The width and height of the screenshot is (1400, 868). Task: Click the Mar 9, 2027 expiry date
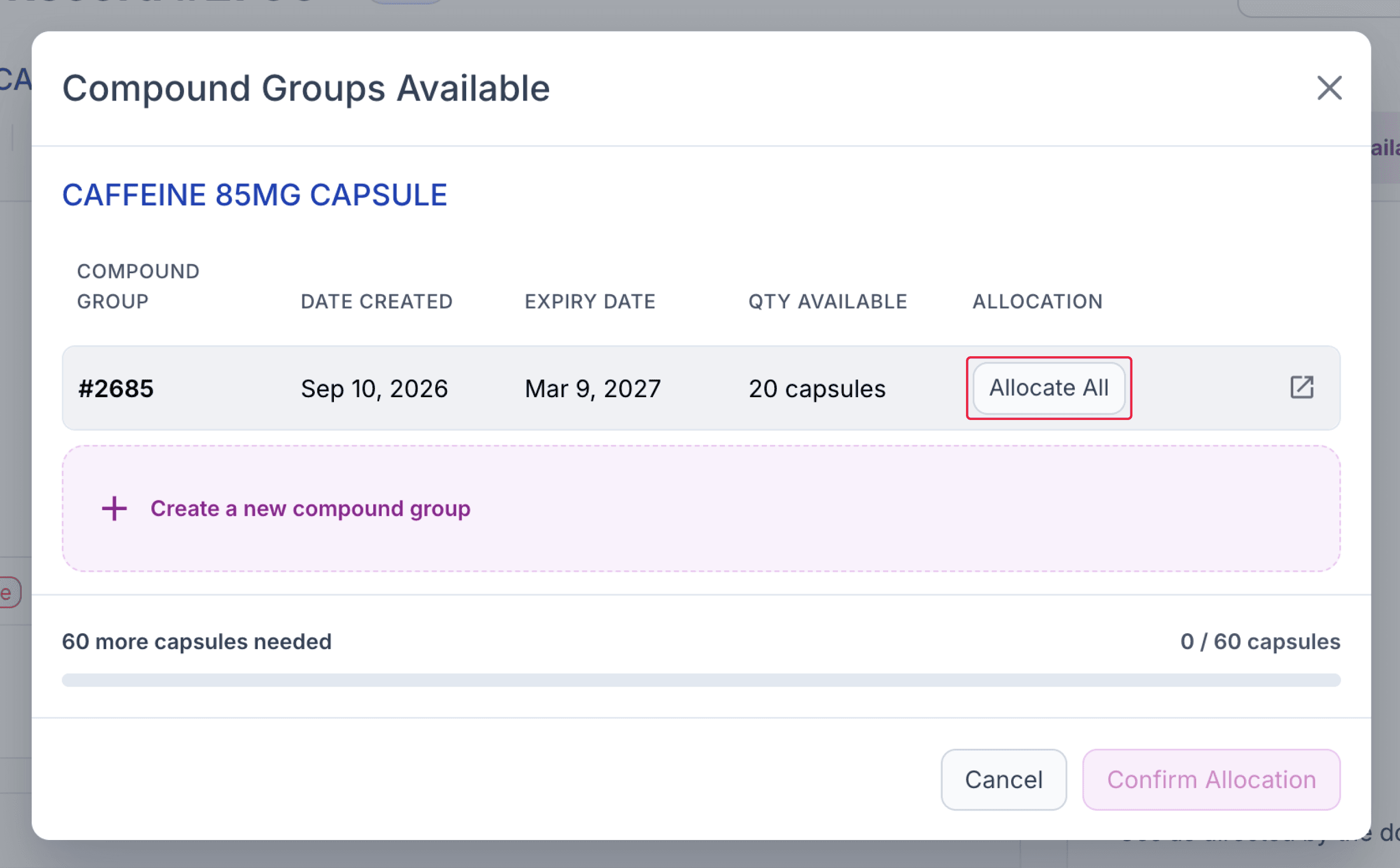[x=592, y=389]
